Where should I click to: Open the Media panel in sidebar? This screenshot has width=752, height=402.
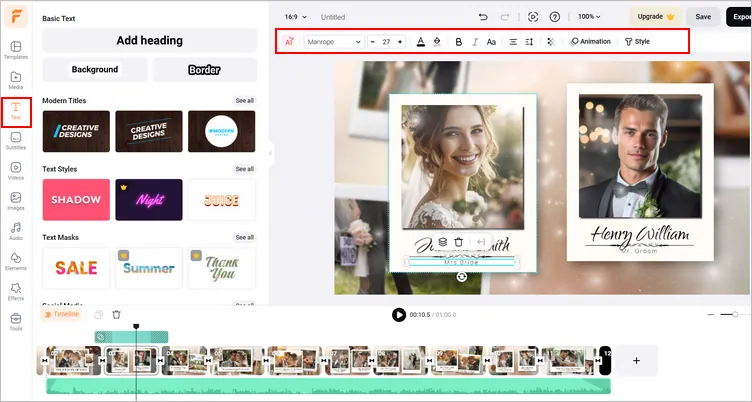(16, 81)
